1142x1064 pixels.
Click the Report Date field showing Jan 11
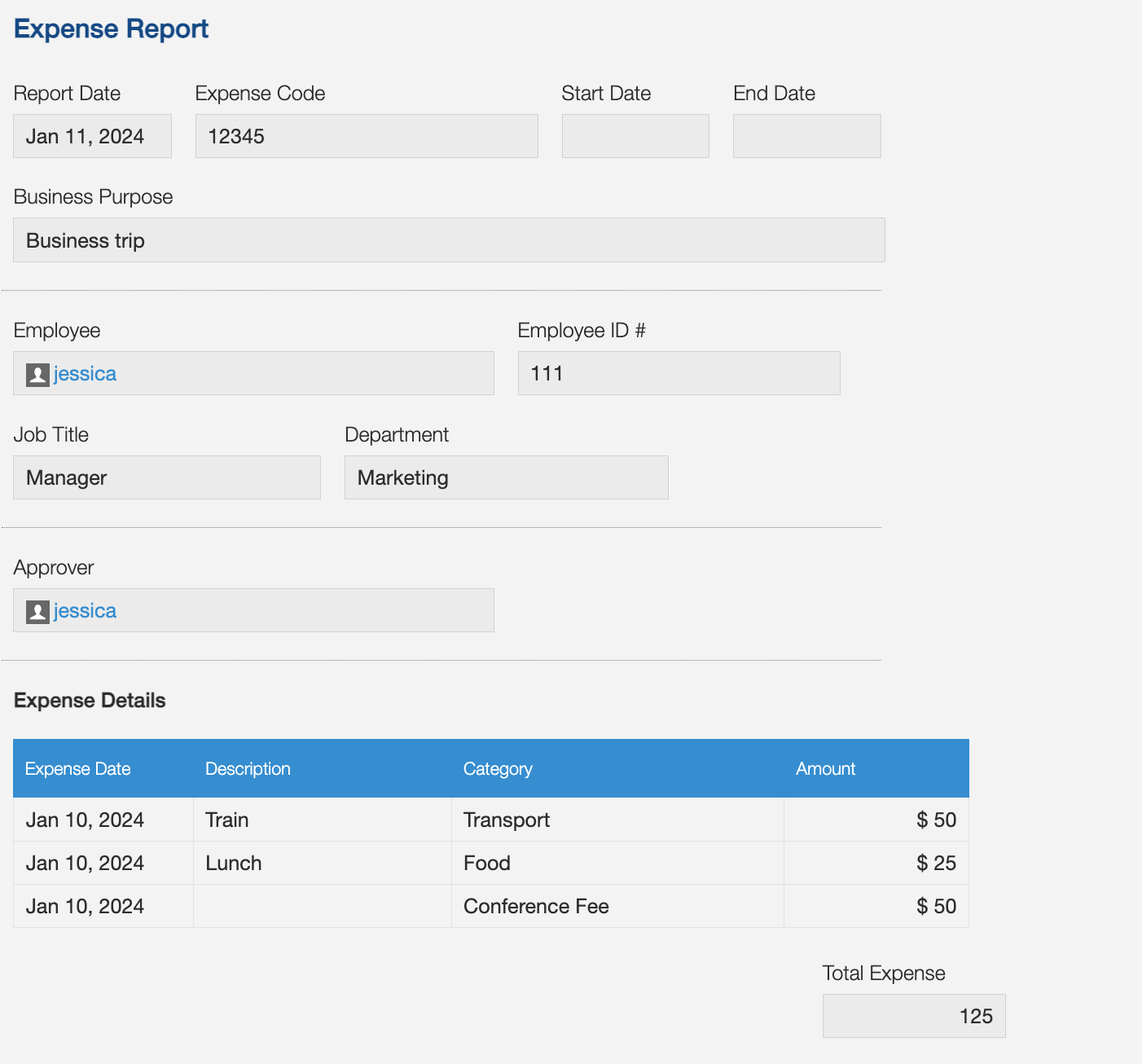tap(91, 136)
